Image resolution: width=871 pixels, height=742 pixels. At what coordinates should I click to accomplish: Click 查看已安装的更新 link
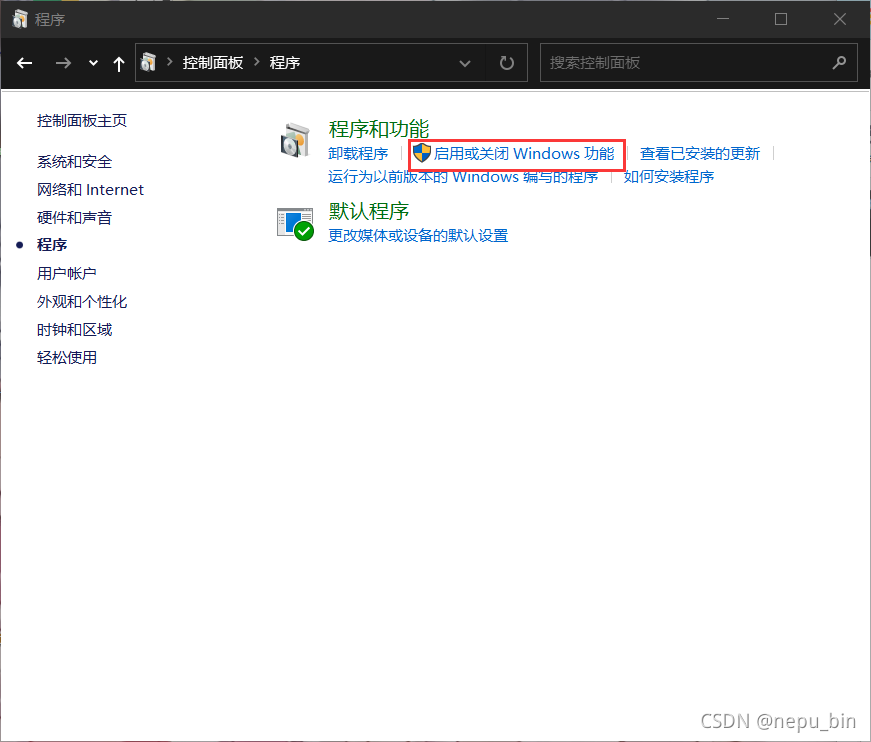[699, 153]
